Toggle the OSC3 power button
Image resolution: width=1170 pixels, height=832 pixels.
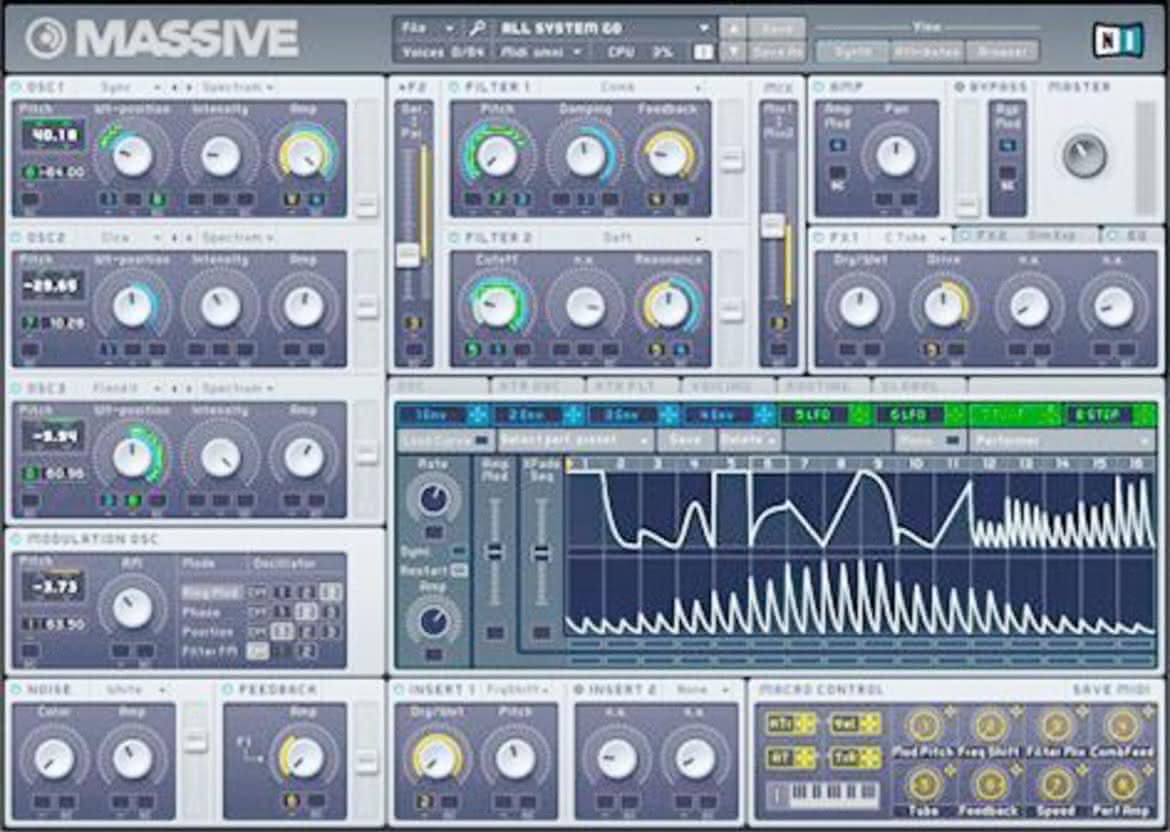(16, 389)
